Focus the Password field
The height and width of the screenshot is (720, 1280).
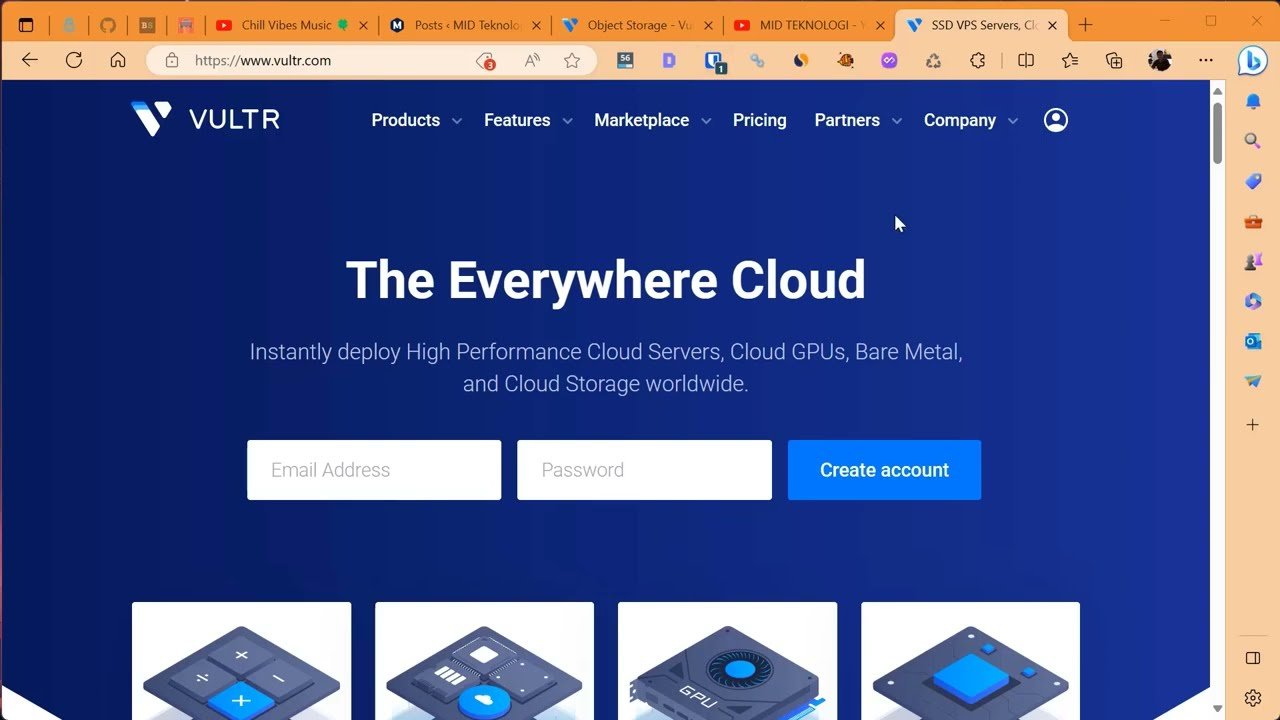click(644, 470)
